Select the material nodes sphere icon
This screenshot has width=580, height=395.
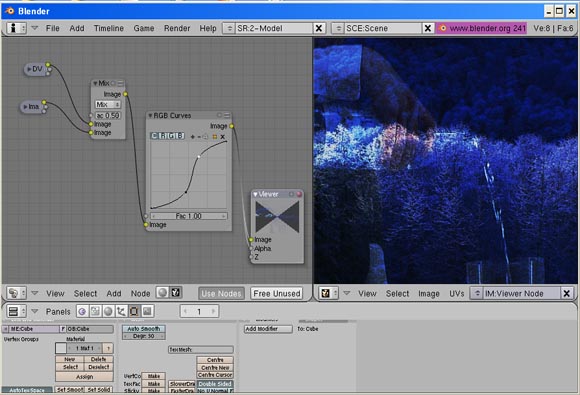coord(162,293)
